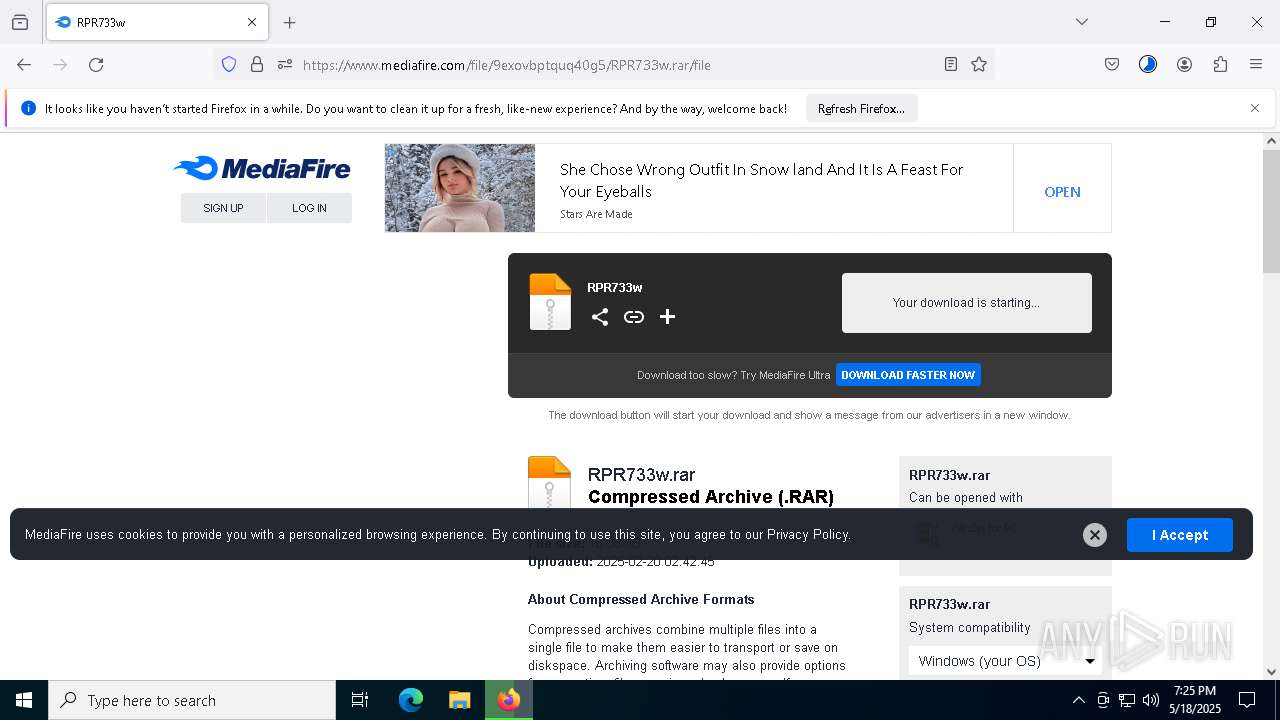Open extensions puzzle icon
Screen dimensions: 1280x720
(x=1220, y=64)
